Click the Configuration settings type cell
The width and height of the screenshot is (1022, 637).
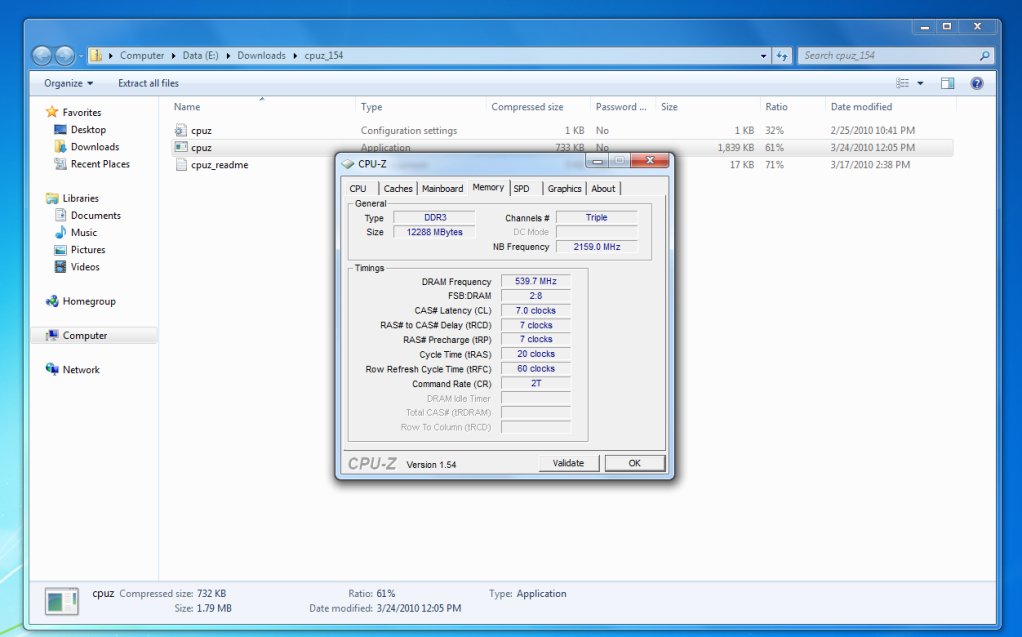tap(409, 130)
